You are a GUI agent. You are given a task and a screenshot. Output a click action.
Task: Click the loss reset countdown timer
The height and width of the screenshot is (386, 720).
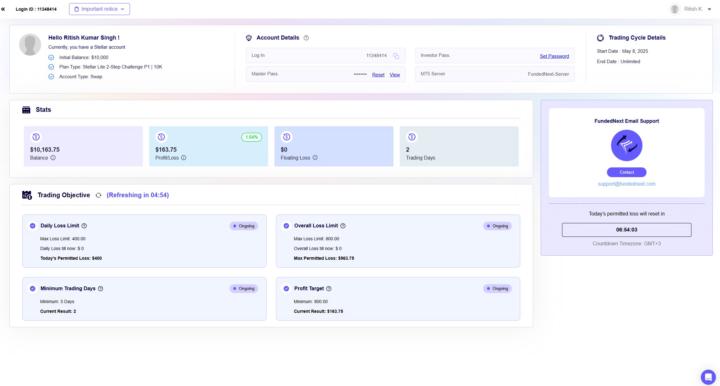tap(626, 230)
